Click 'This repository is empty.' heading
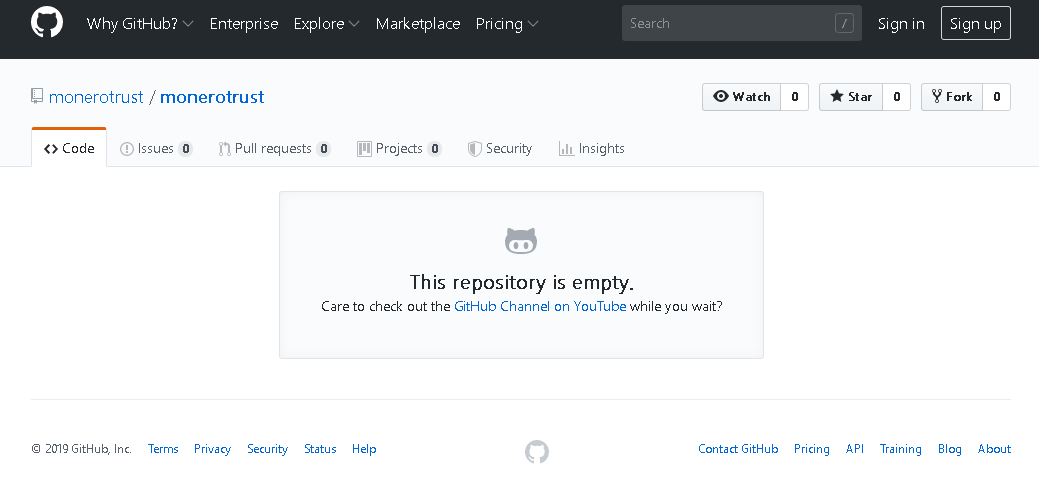Screen dimensions: 1039x497 [521, 282]
